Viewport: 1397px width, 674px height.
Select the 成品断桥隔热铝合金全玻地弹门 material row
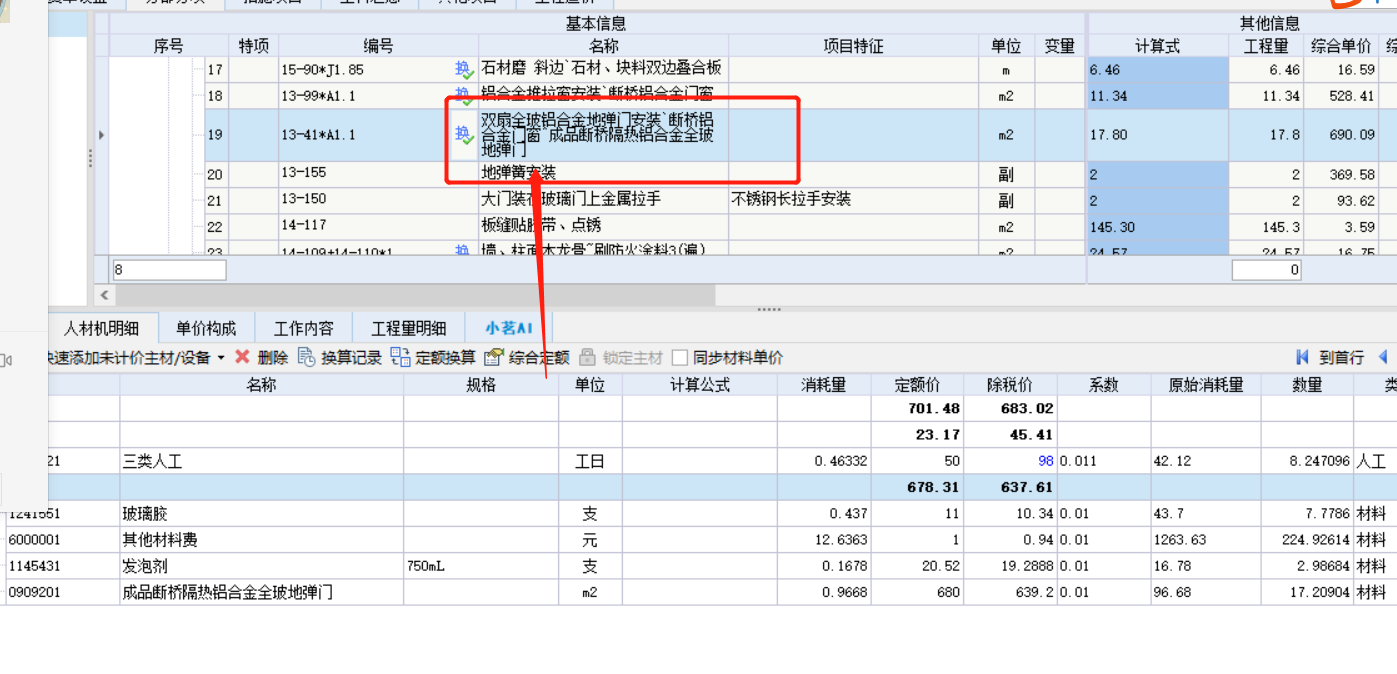[700, 592]
